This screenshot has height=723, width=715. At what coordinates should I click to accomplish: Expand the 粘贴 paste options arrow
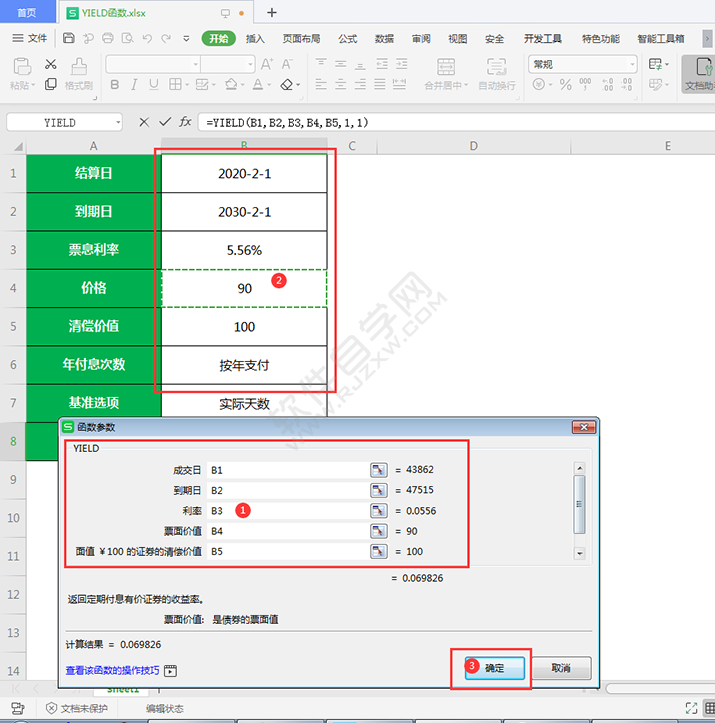(x=34, y=86)
